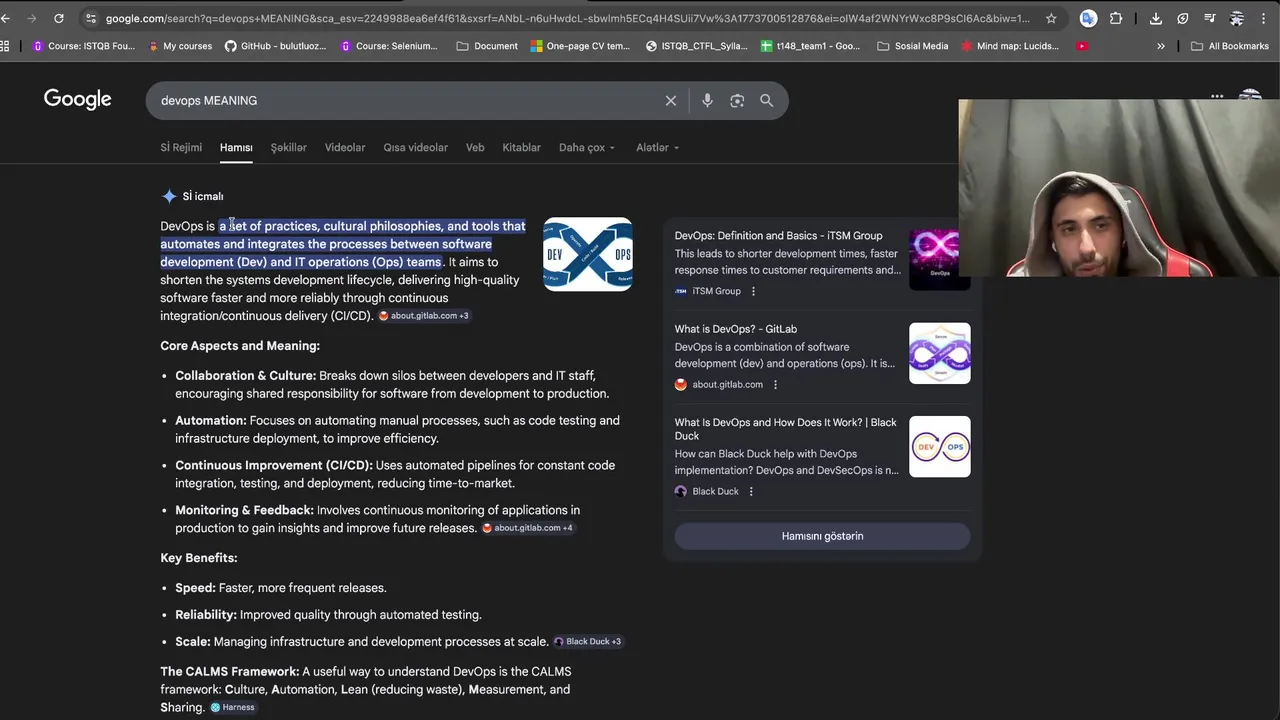Image resolution: width=1280 pixels, height=720 pixels.
Task: Open Course: Selenium bookmark
Action: [x=389, y=46]
